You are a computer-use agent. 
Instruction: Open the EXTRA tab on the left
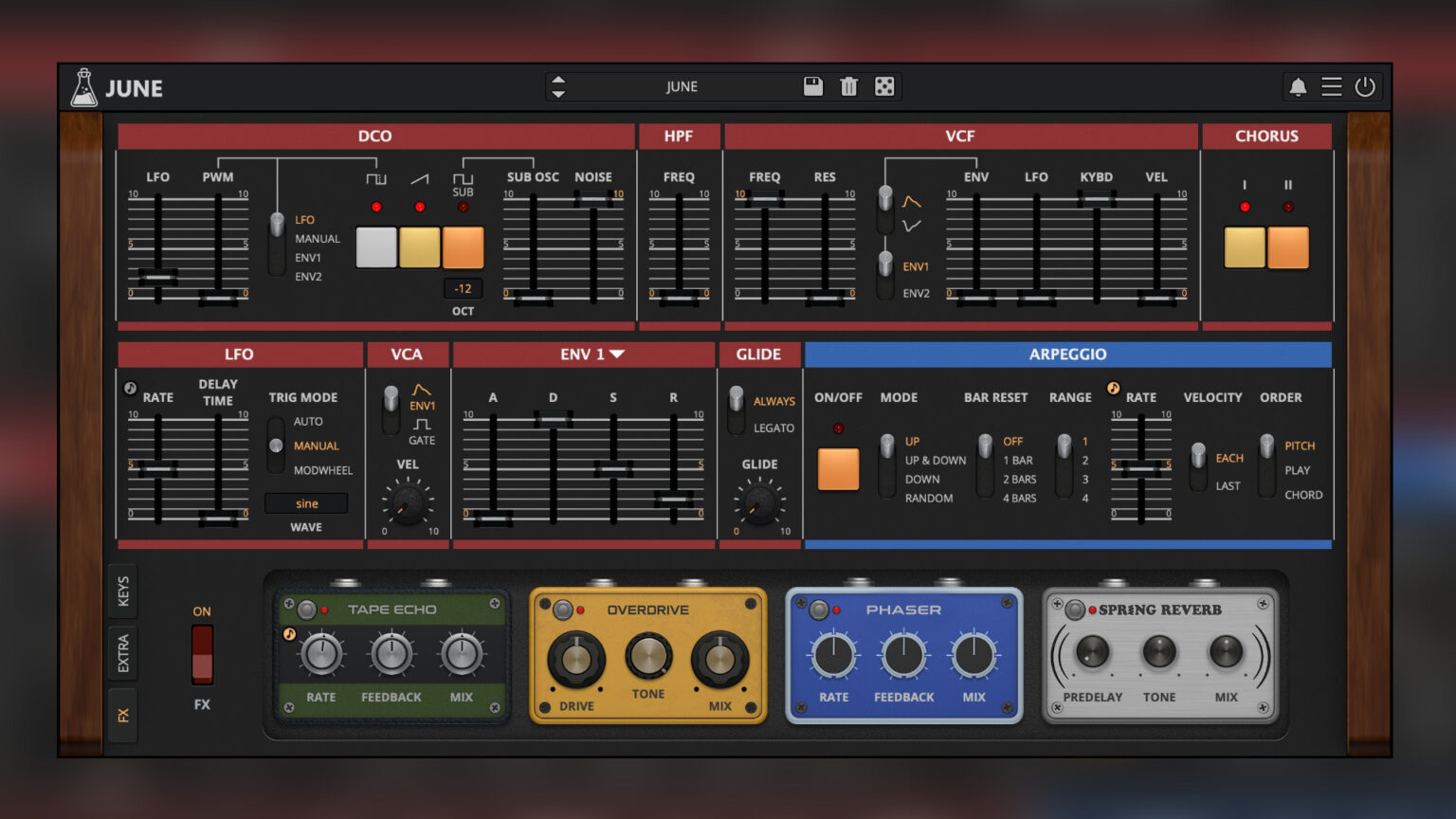122,649
